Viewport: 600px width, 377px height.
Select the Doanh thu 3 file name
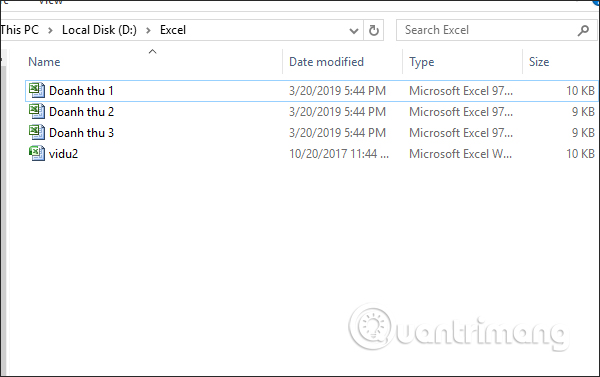coord(82,133)
